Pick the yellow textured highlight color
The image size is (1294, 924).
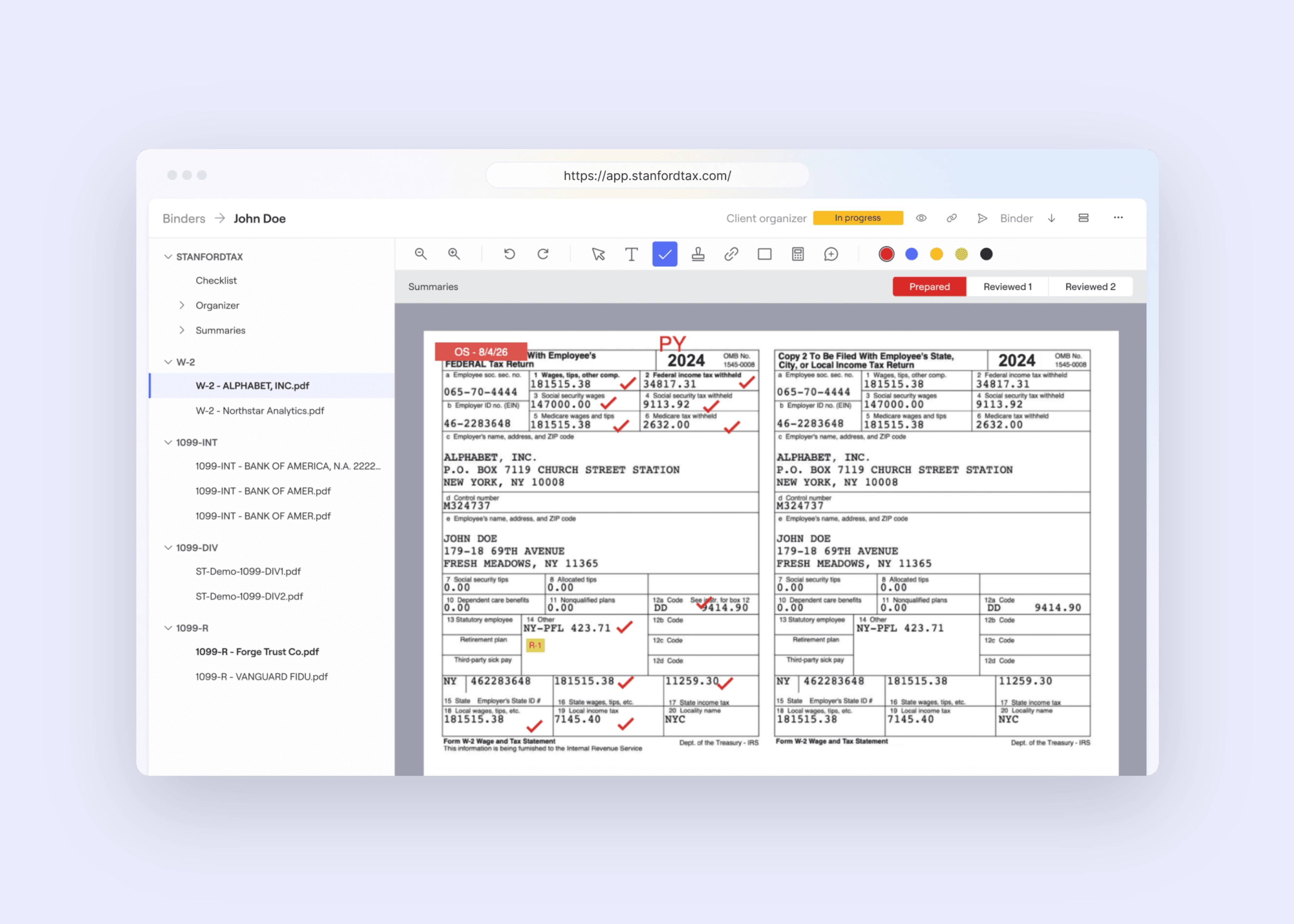pos(961,254)
